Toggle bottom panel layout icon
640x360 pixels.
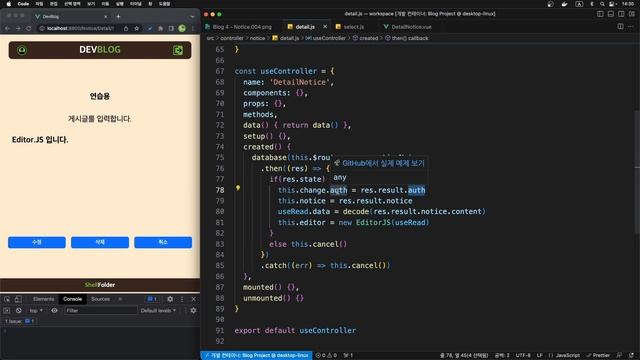coord(611,14)
